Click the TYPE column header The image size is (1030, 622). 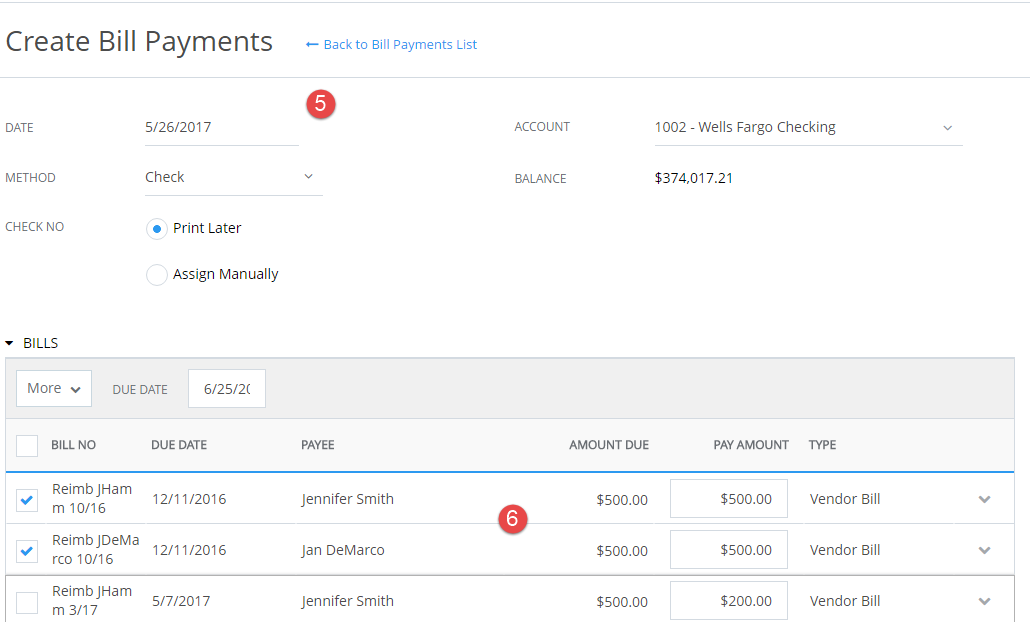coord(822,445)
